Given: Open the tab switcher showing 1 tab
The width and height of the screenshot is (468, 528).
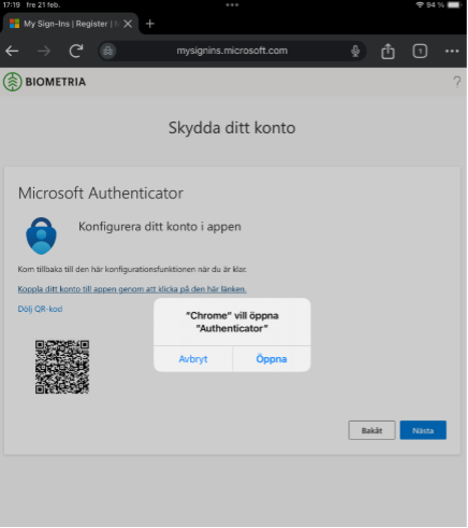Looking at the screenshot, I should coord(420,51).
